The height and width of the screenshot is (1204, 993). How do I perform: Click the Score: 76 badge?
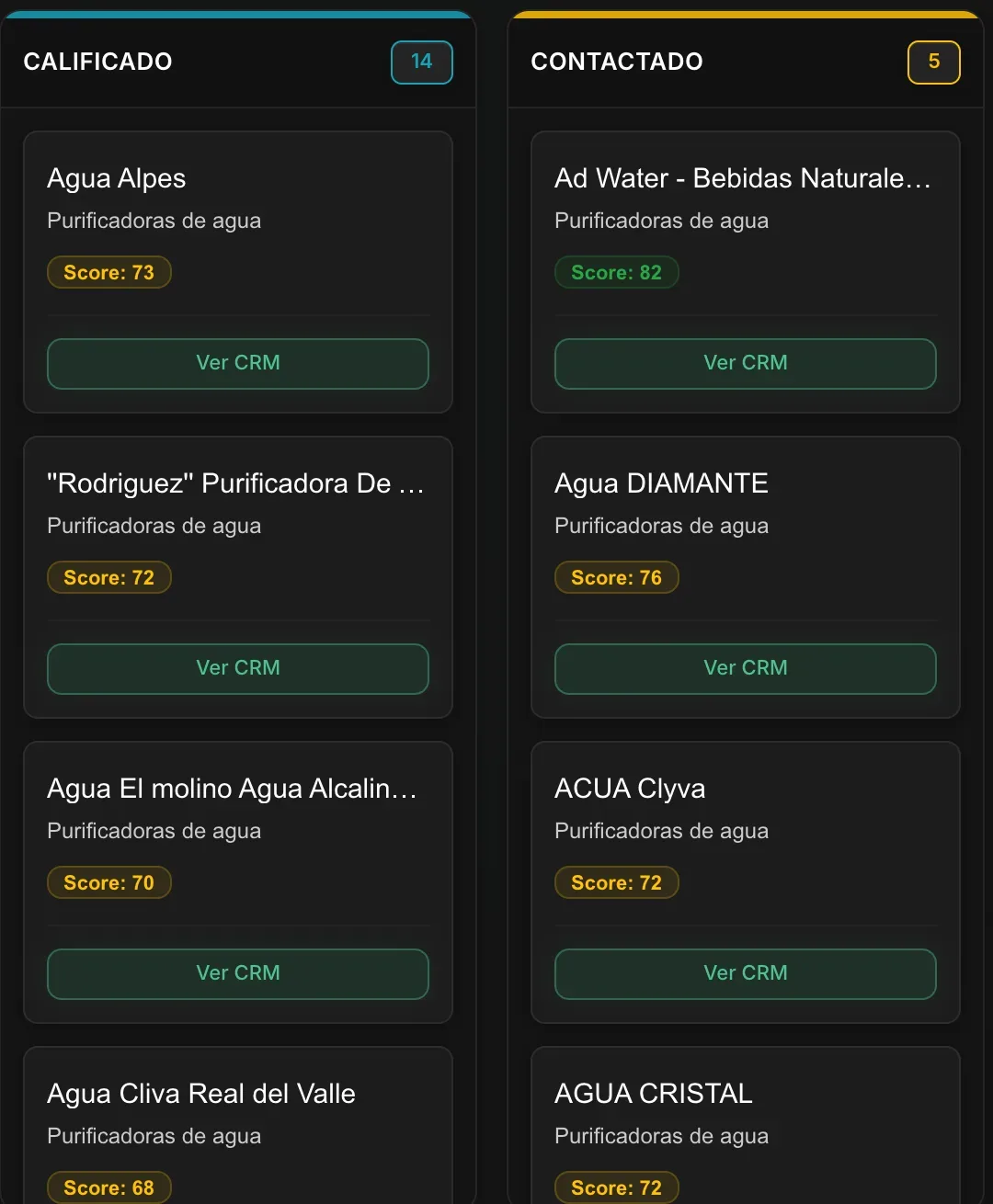617,577
